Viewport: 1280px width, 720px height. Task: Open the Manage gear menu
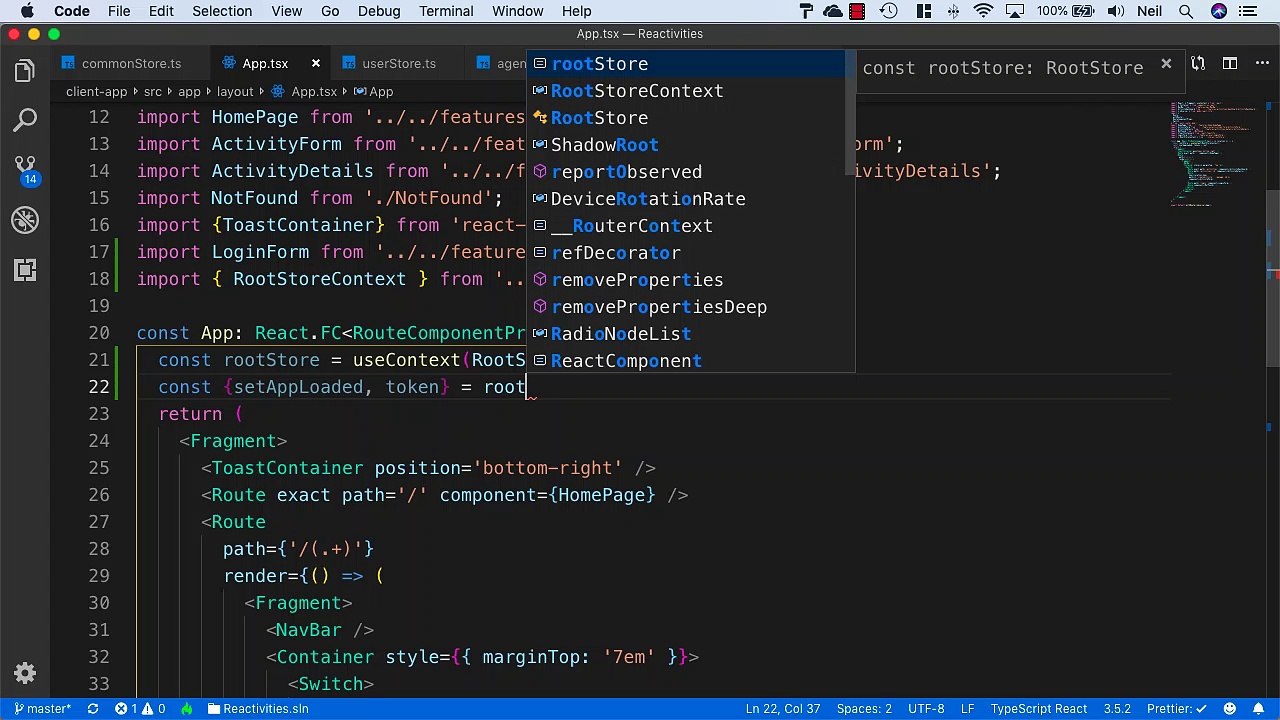(25, 673)
